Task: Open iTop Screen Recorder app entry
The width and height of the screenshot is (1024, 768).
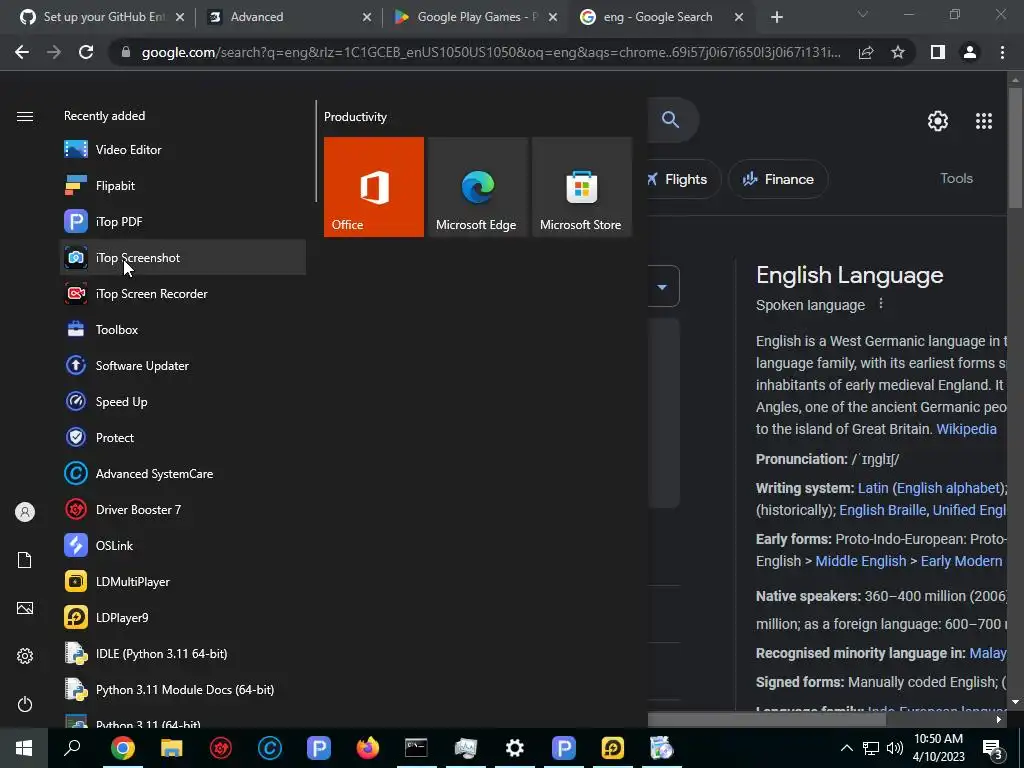Action: coord(183,293)
